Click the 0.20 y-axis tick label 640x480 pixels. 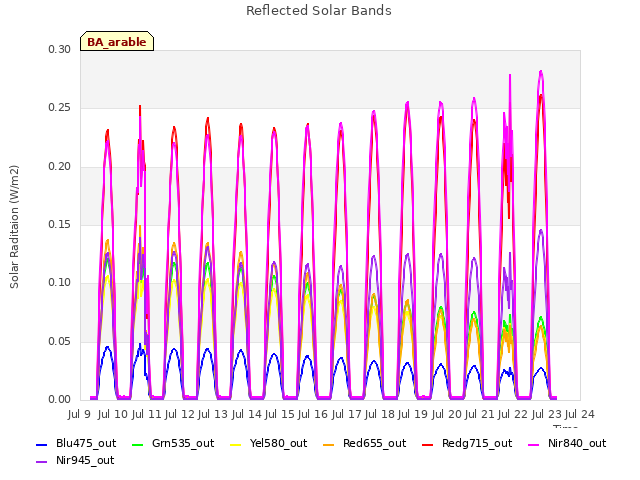coord(59,166)
